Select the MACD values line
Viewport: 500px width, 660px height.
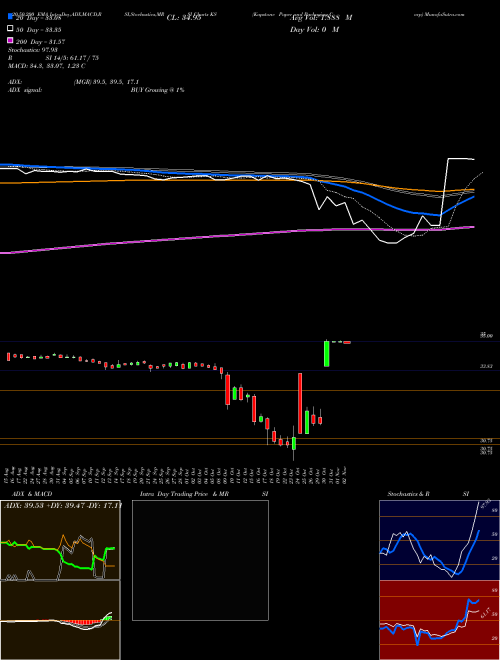coord(46,66)
